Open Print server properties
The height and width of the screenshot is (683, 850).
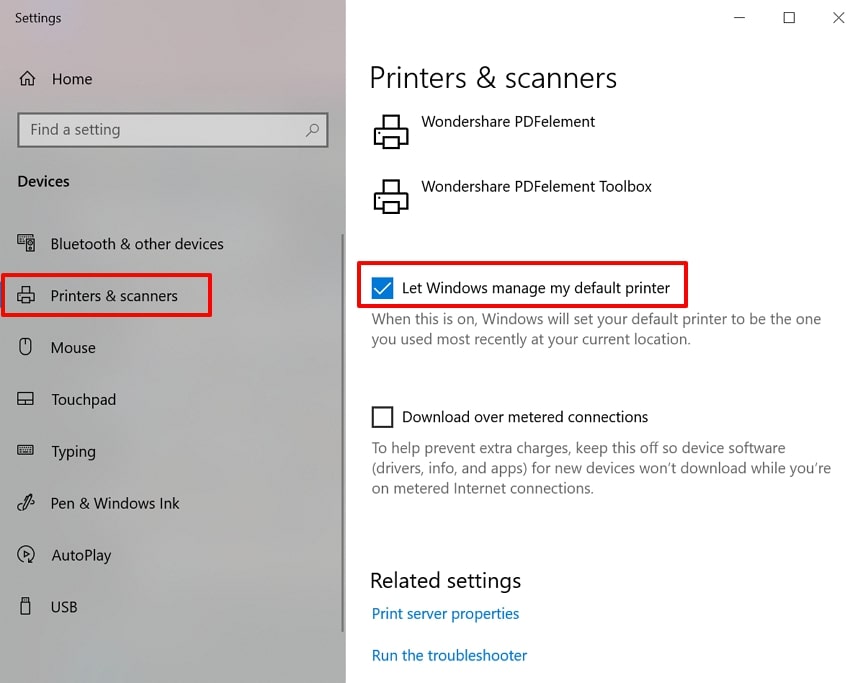click(x=445, y=613)
